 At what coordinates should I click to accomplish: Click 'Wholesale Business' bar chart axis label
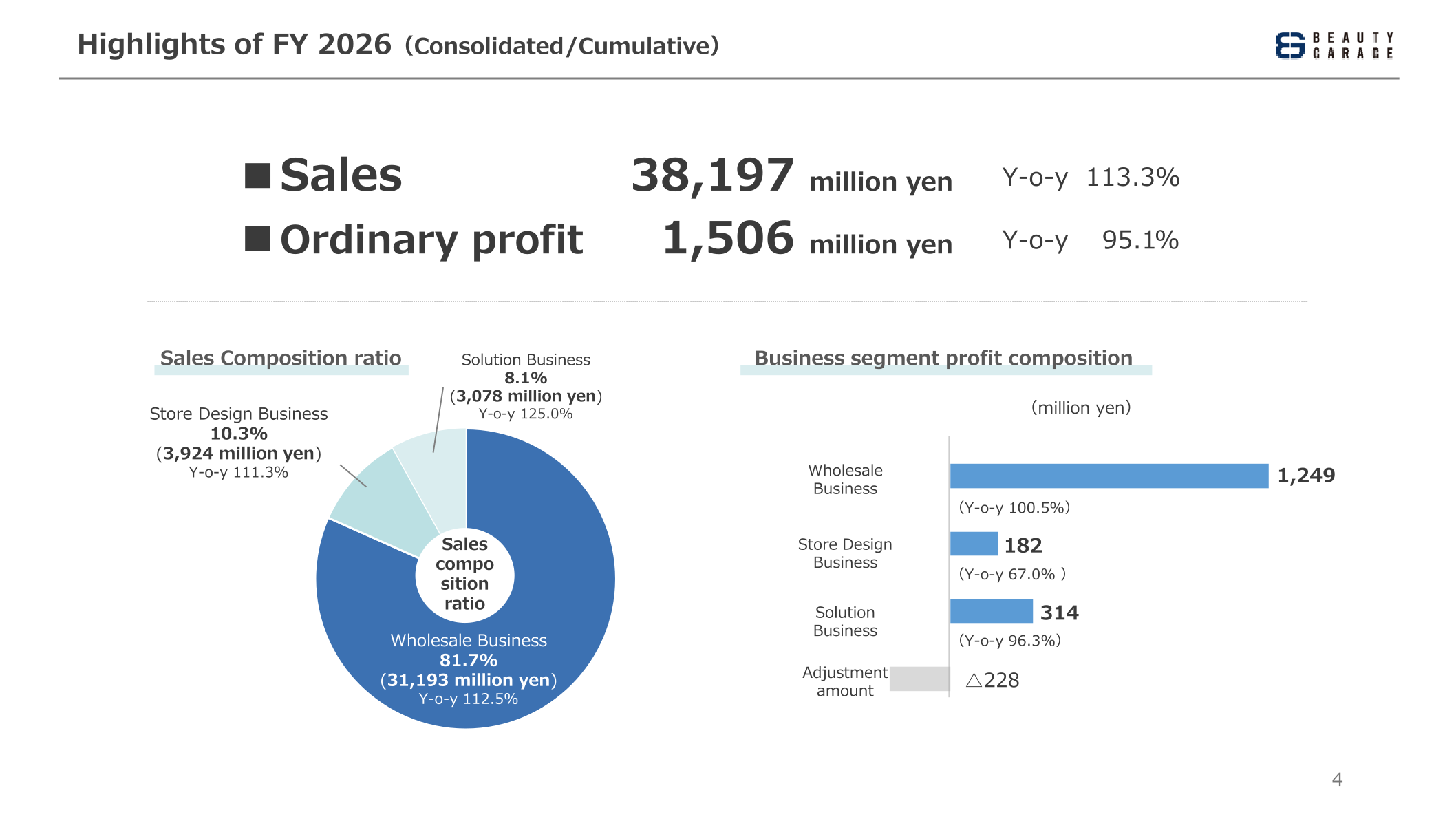(845, 480)
